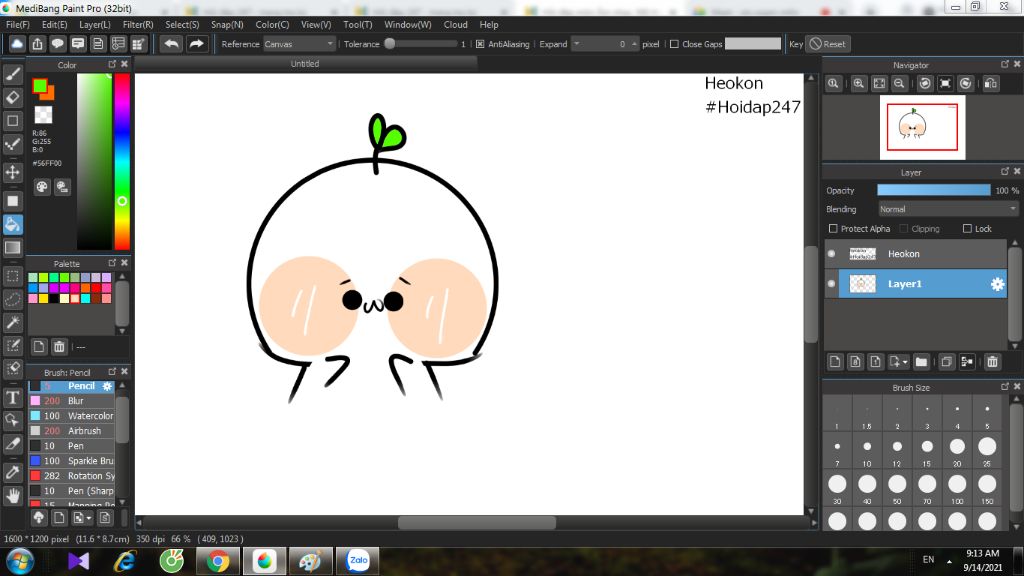
Task: Toggle the AntiAliasing checkbox
Action: [x=480, y=44]
